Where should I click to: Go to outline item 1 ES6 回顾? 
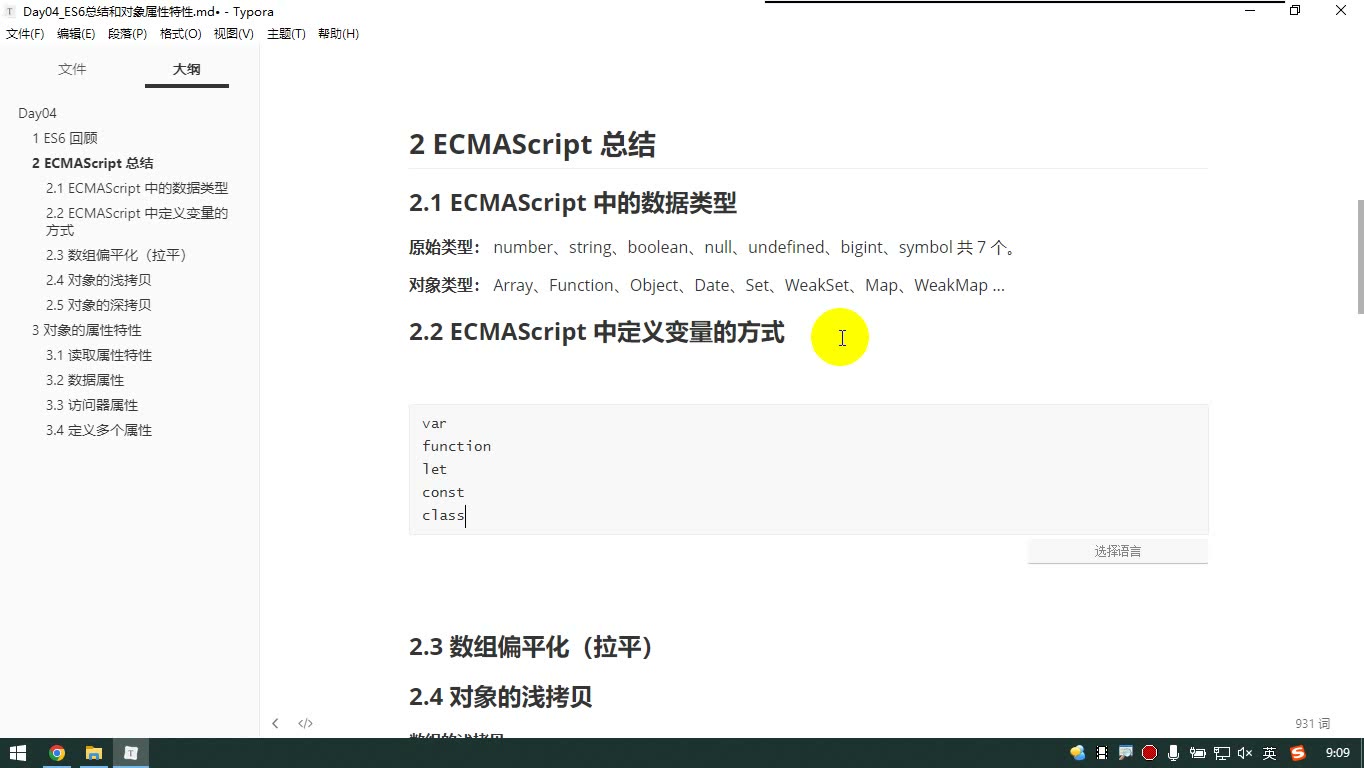65,138
